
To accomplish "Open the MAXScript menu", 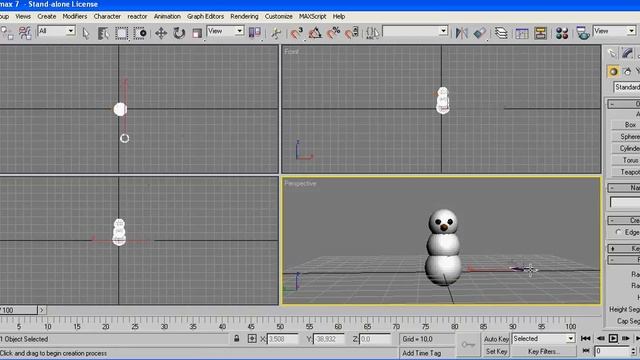I will click(x=312, y=16).
